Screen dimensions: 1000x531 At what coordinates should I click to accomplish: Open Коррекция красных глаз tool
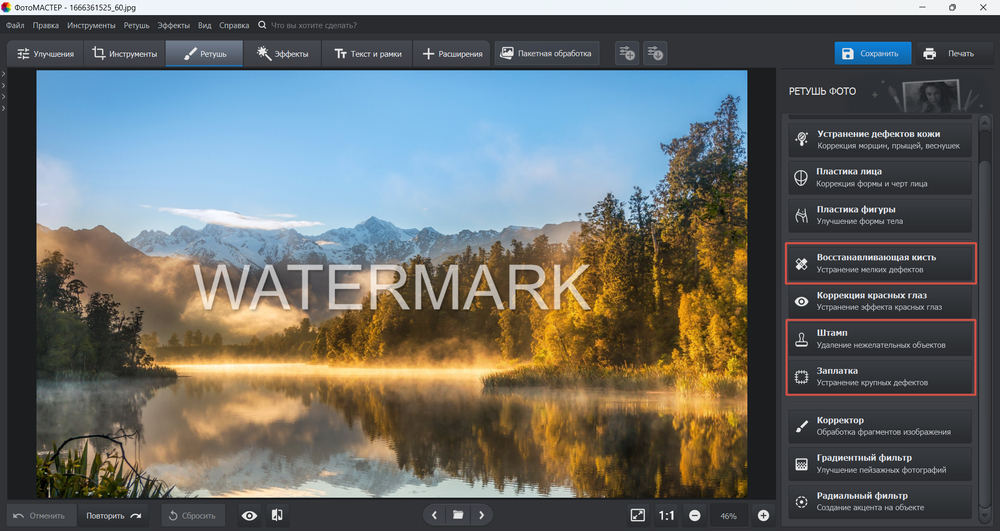pyautogui.click(x=879, y=301)
